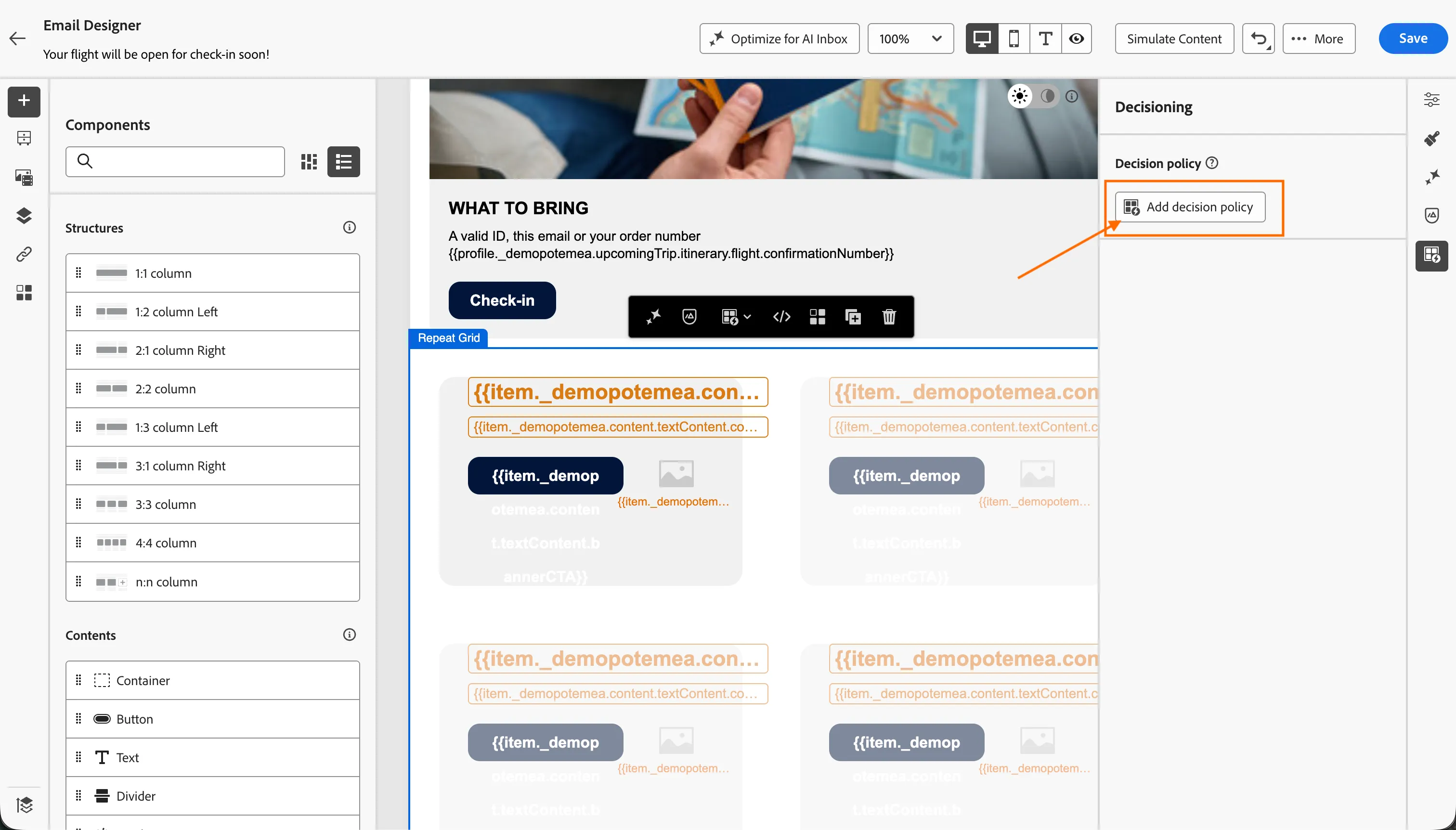Select the Divider content component
The width and height of the screenshot is (1456, 830).
[213, 795]
